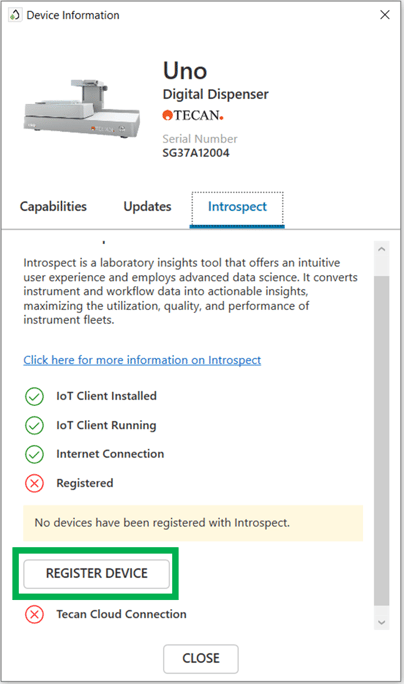Viewport: 404px width, 684px height.
Task: Open the link for more information on Introspect
Action: tap(142, 360)
